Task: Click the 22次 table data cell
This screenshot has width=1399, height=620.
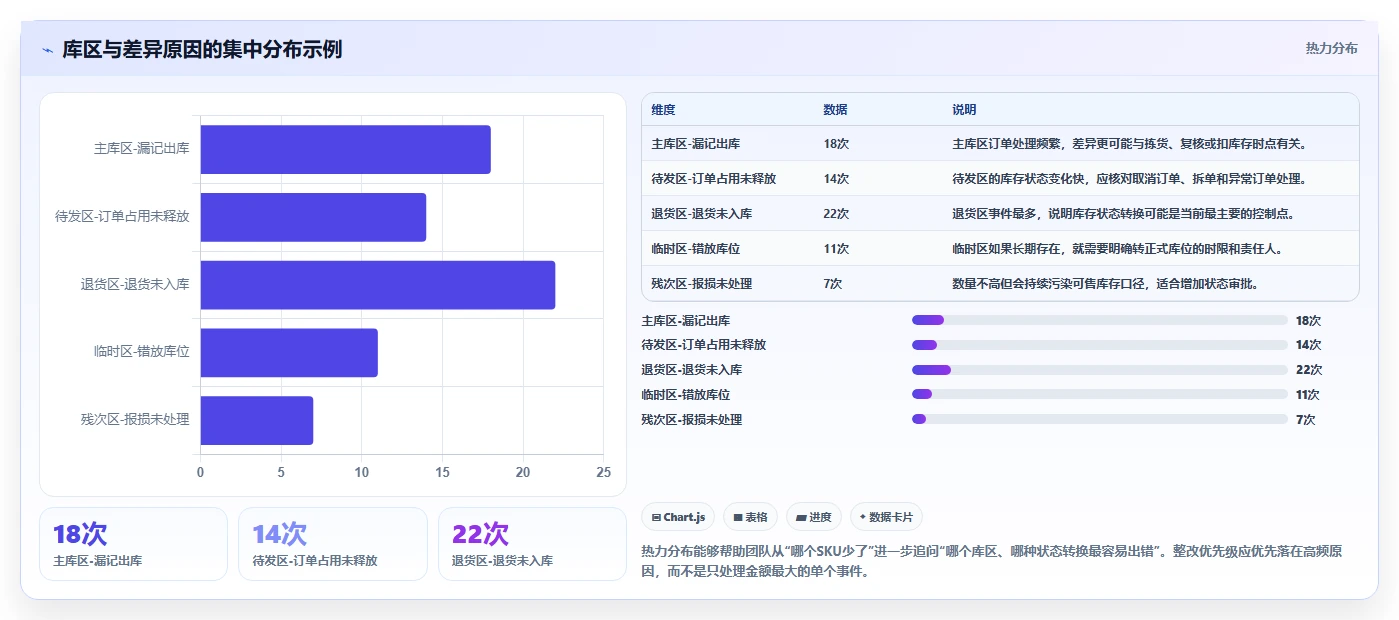Action: pyautogui.click(x=836, y=214)
